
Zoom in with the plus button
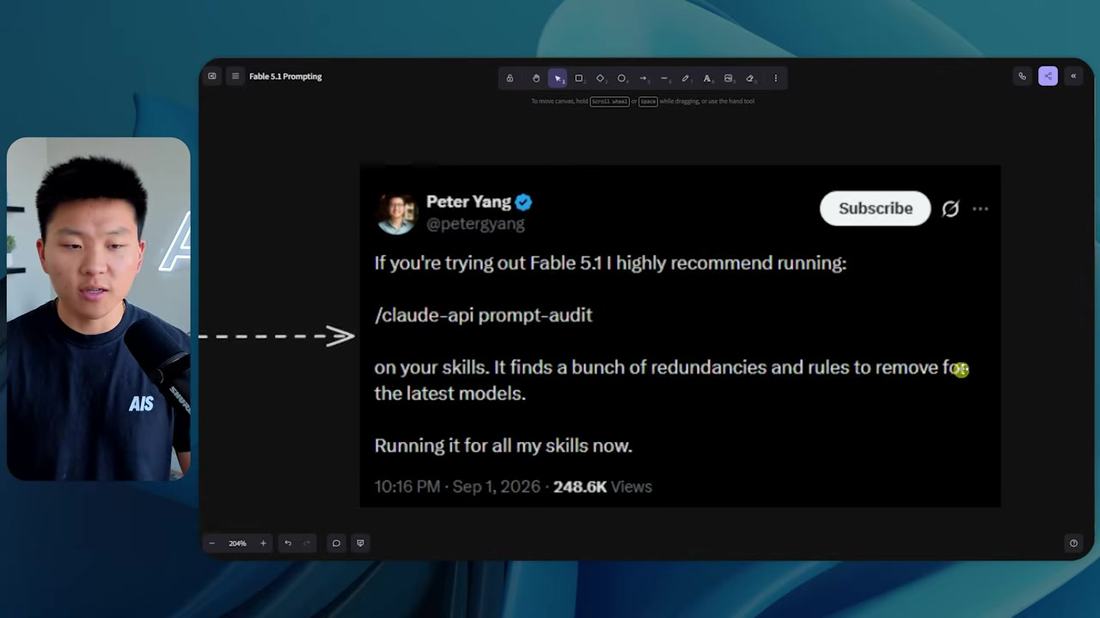[x=263, y=543]
